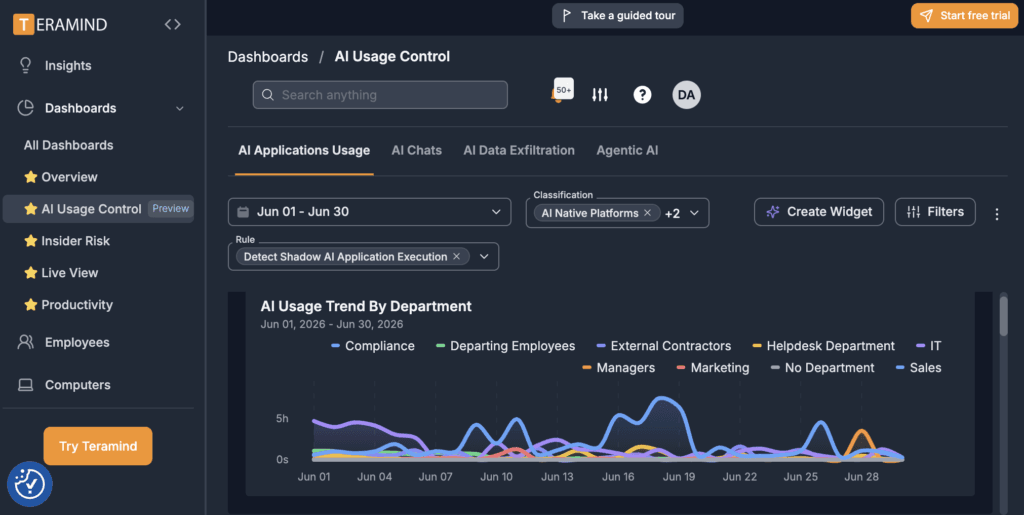Image resolution: width=1024 pixels, height=515 pixels.
Task: Switch to the AI Data Exfiltration tab
Action: tap(519, 150)
